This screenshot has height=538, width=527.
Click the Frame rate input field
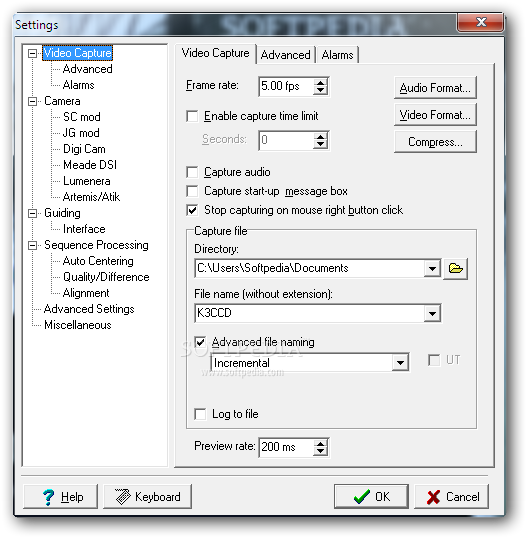(286, 86)
